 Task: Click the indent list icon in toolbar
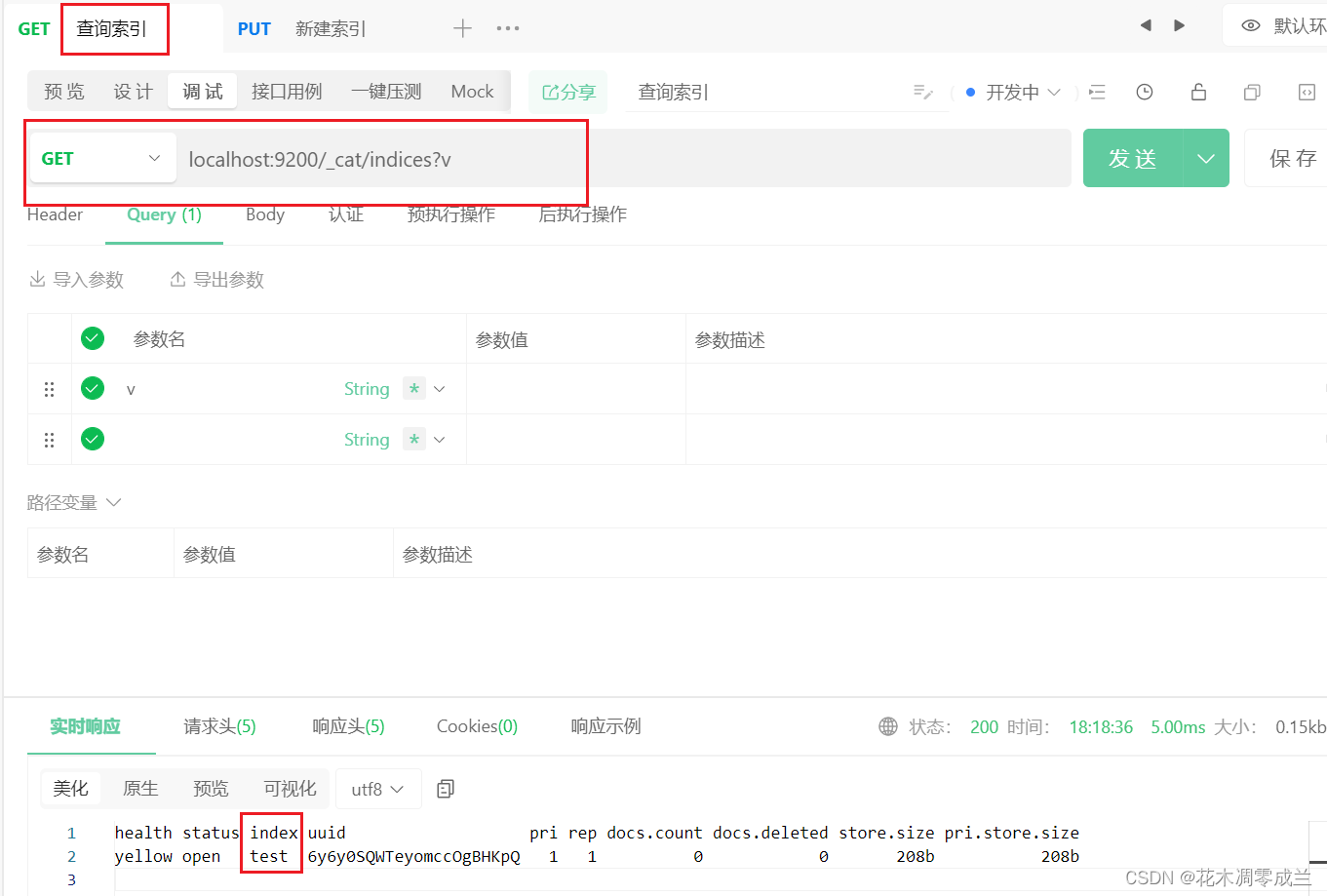point(1097,92)
